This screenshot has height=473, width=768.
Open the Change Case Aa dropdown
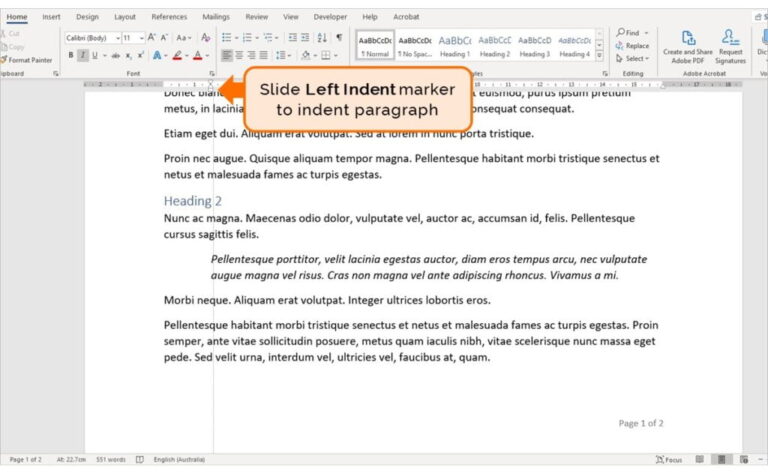coord(183,38)
